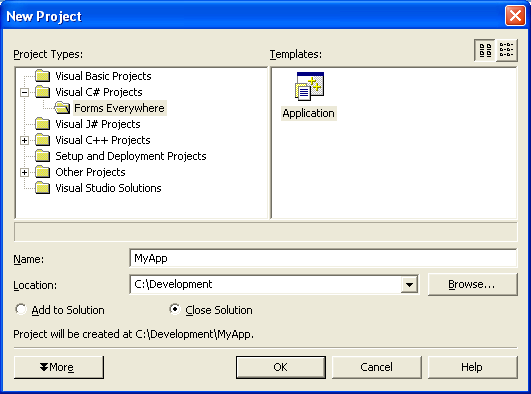The image size is (531, 394).
Task: Click the More button
Action: coord(59,367)
